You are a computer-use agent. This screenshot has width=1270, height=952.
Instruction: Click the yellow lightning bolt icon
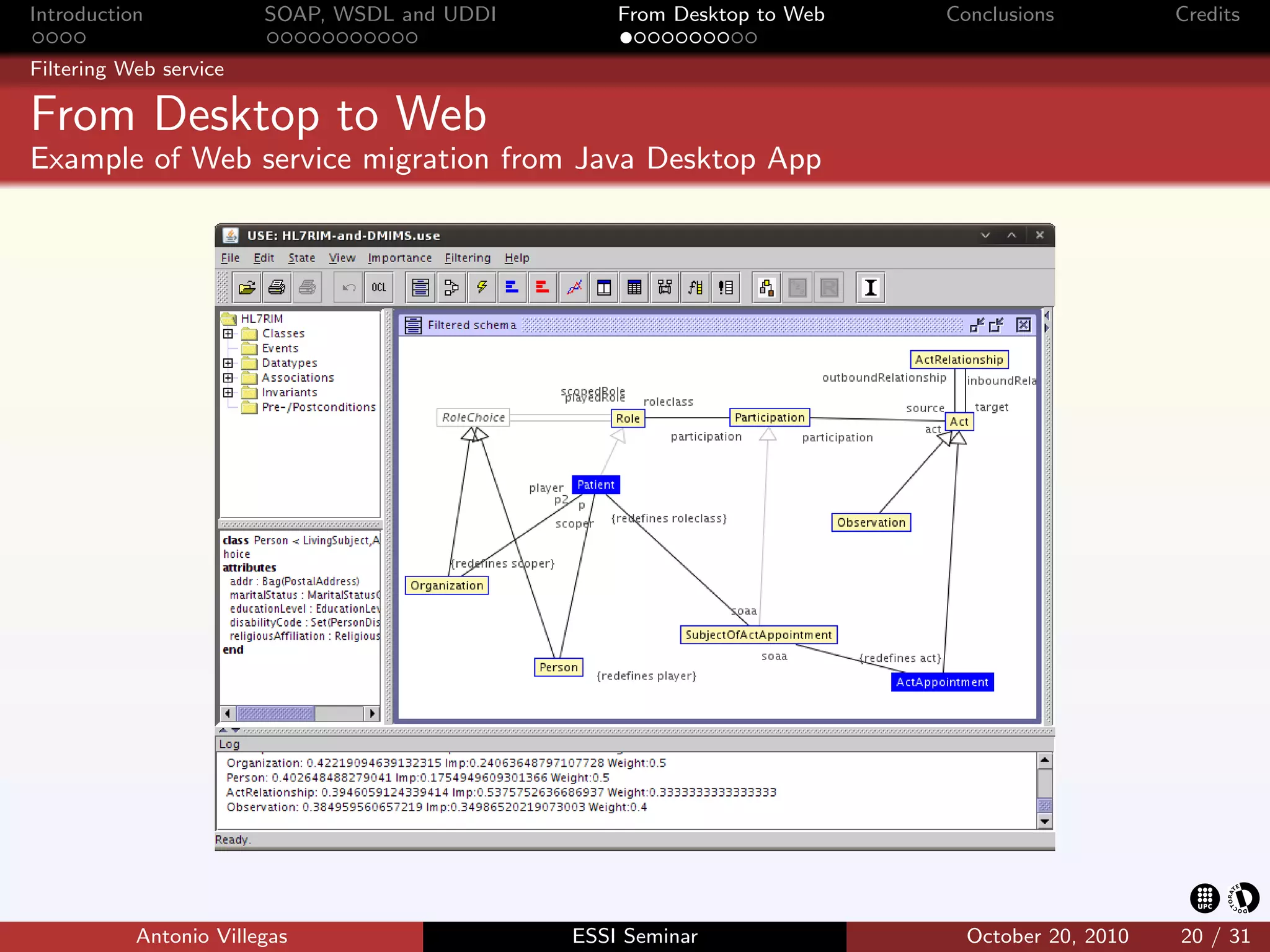click(481, 288)
